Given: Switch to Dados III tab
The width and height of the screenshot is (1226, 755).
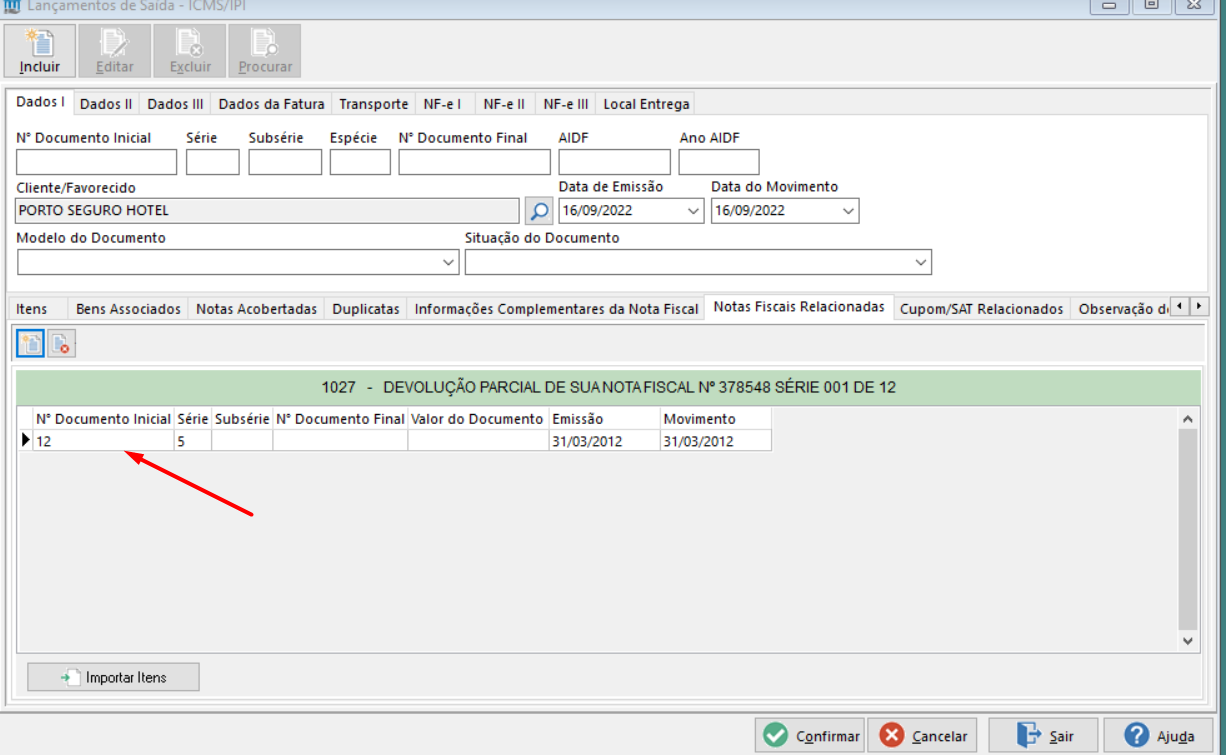Looking at the screenshot, I should 175,104.
